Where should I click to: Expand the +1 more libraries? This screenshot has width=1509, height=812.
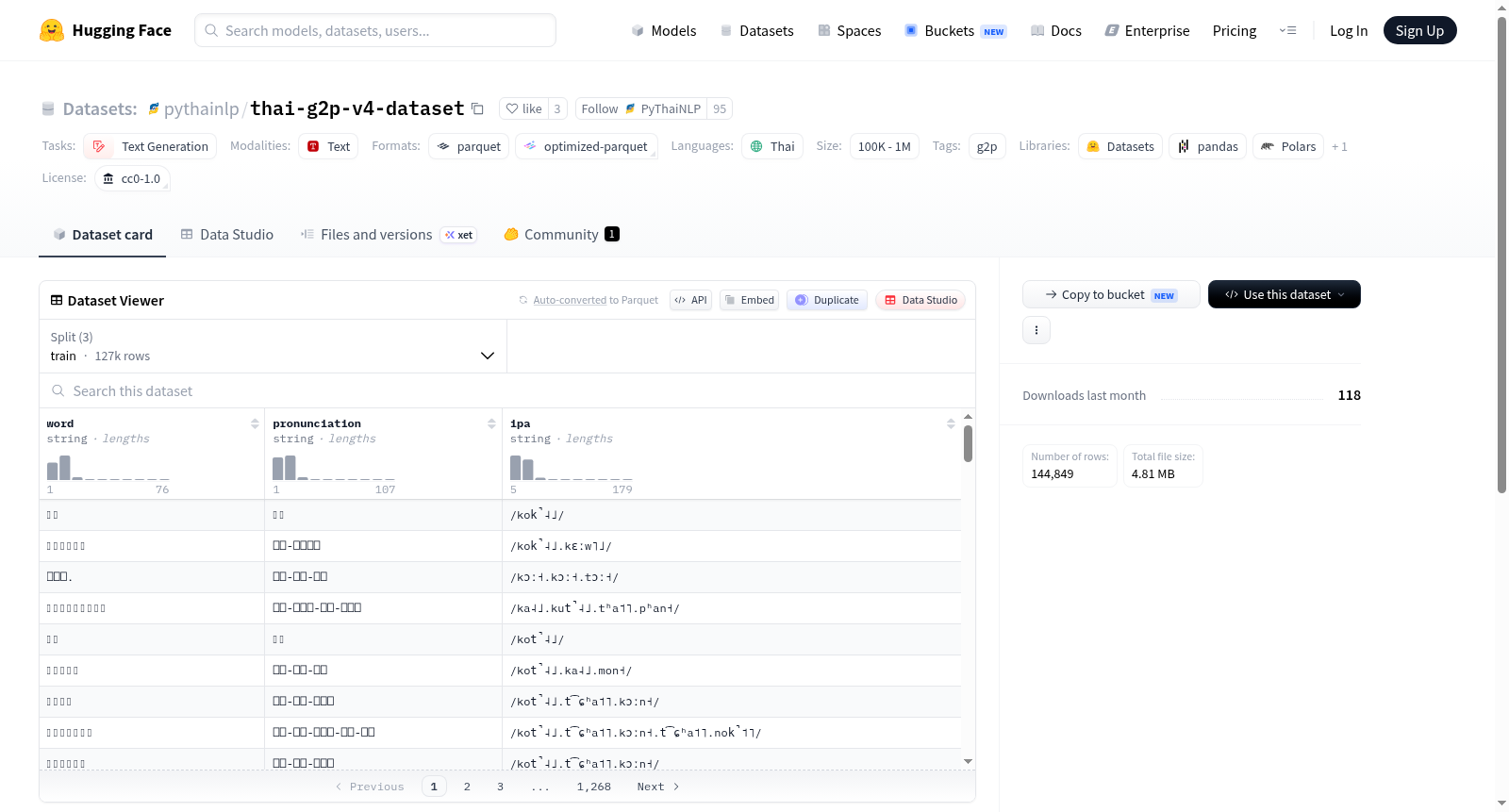[x=1339, y=146]
